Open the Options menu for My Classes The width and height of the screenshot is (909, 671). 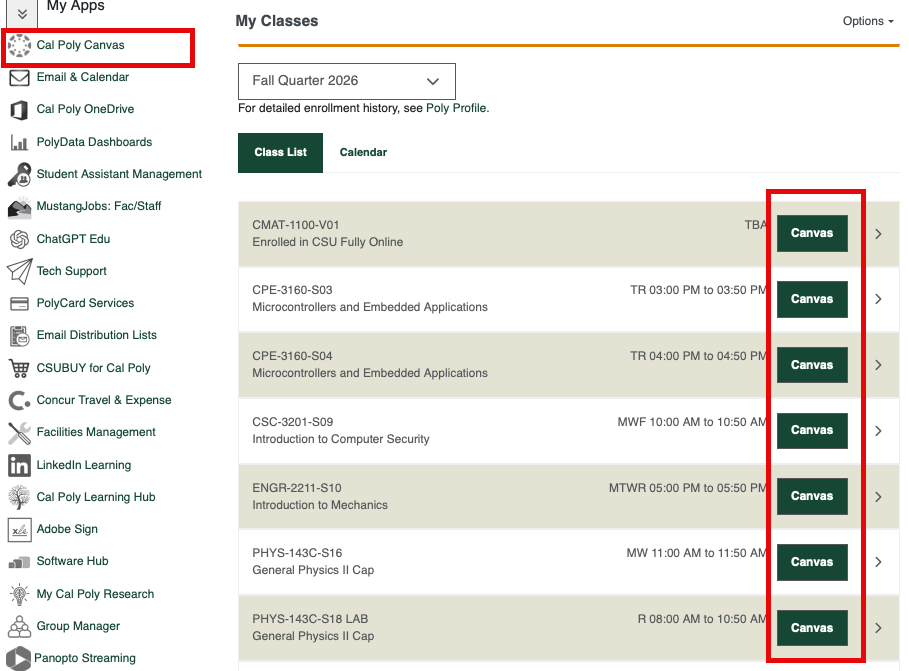point(868,21)
